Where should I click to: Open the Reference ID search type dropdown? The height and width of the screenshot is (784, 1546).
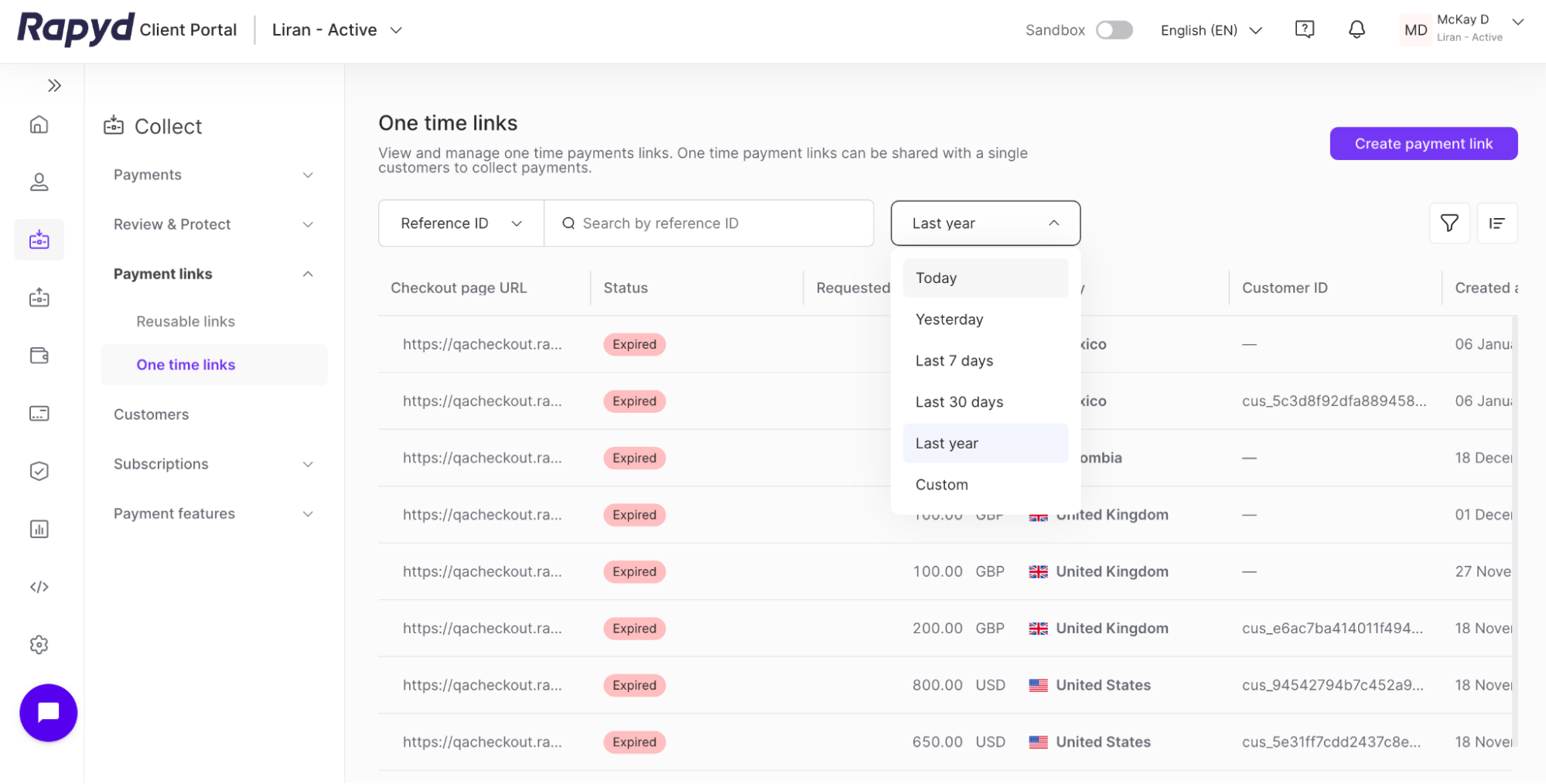(460, 223)
